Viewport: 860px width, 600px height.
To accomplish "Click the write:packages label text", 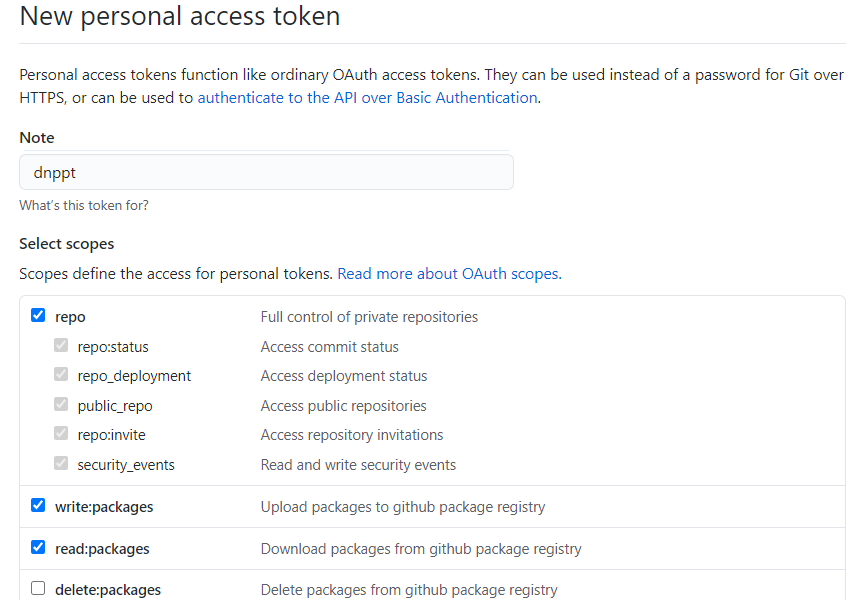I will [x=104, y=507].
